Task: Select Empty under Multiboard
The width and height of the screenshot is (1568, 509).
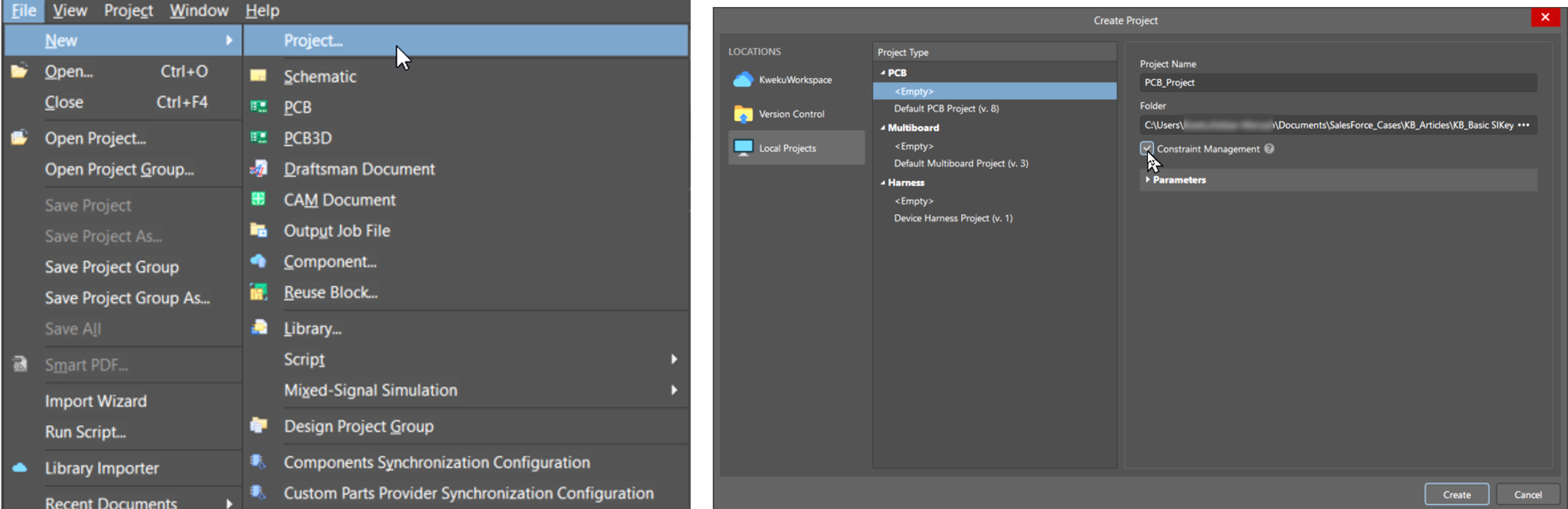Action: point(913,146)
